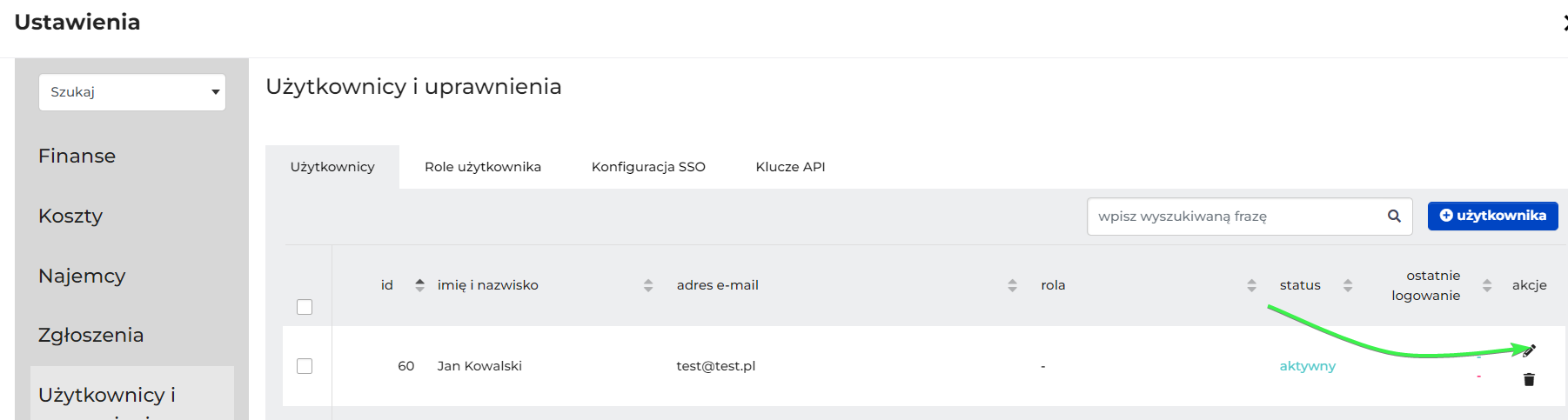Sort by status column arrows
Screen dimensions: 1568x420
(x=1347, y=285)
